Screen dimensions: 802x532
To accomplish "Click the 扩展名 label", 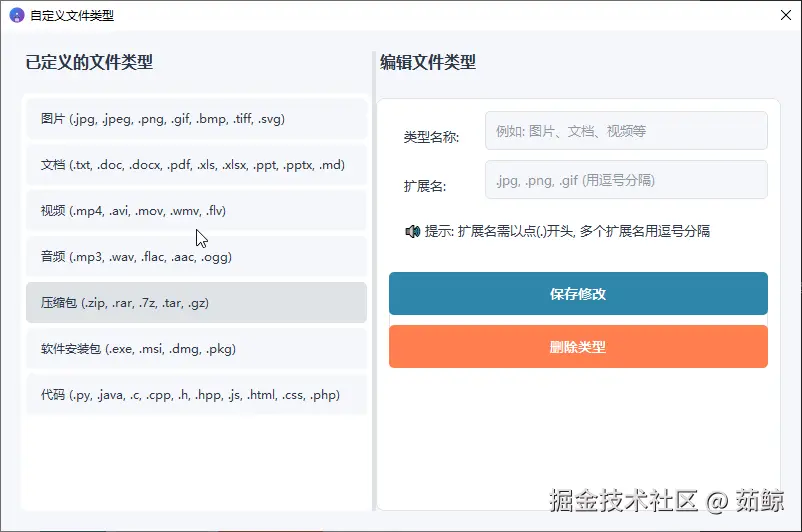I will pyautogui.click(x=425, y=186).
